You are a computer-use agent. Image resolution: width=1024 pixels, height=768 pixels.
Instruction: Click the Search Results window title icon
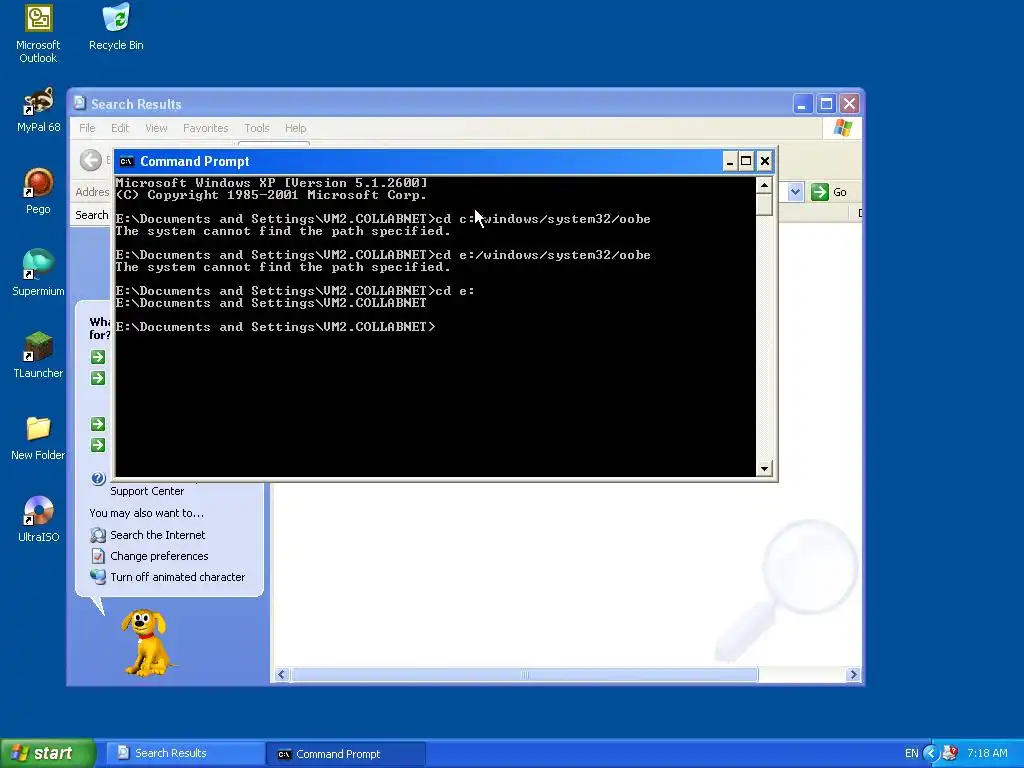[x=80, y=103]
